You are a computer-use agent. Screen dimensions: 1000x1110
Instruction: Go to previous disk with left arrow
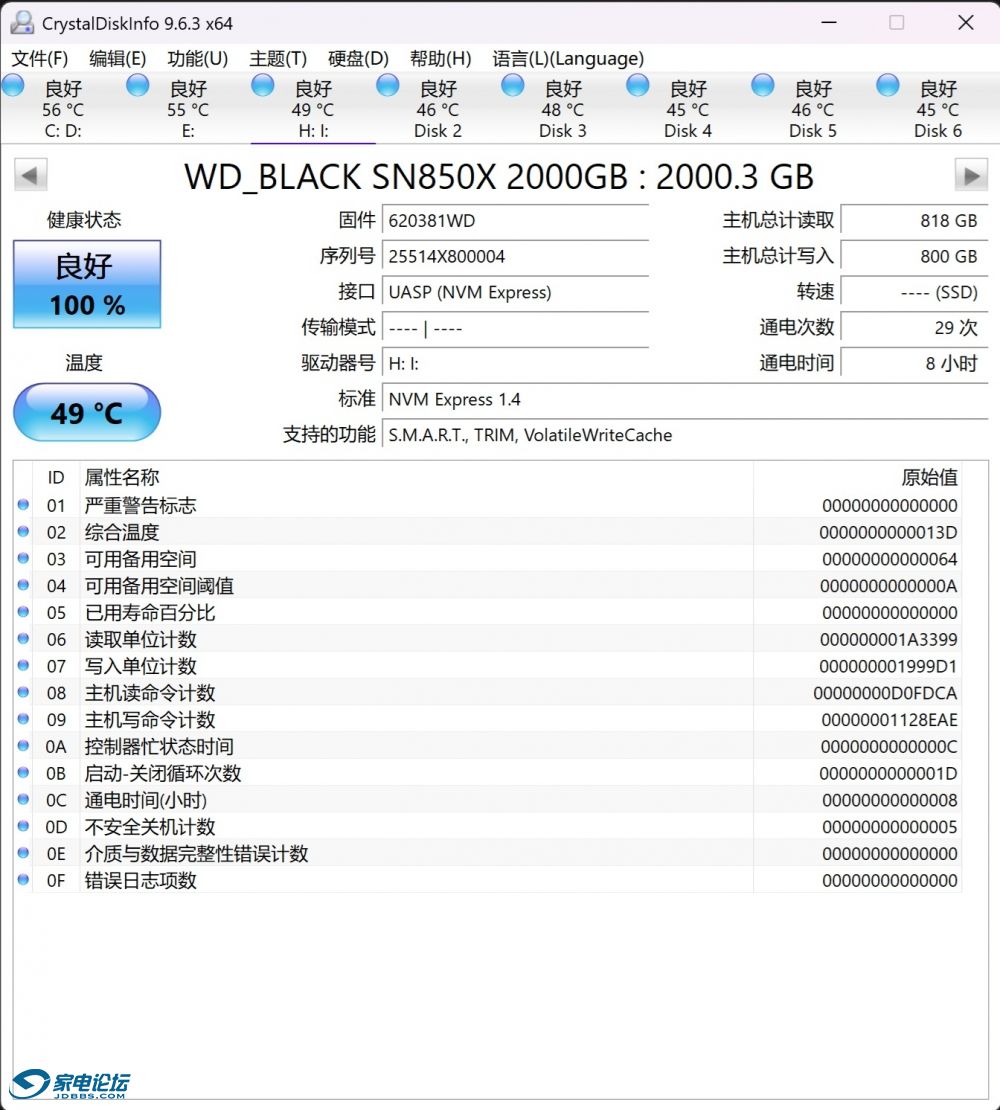tap(30, 175)
